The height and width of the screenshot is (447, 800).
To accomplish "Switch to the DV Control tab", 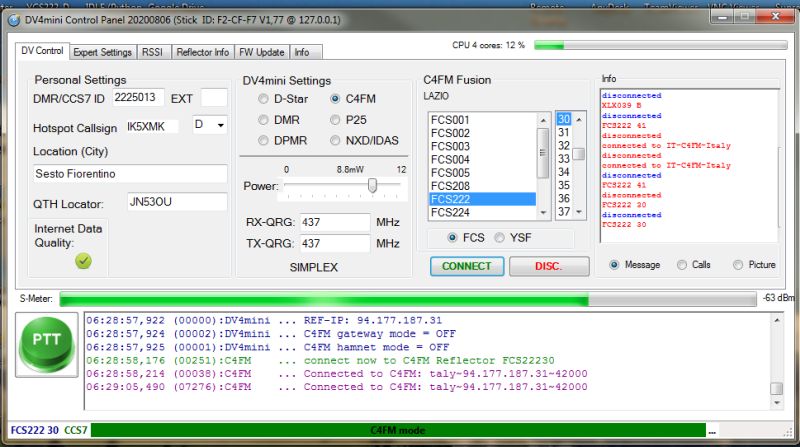I will pos(42,51).
